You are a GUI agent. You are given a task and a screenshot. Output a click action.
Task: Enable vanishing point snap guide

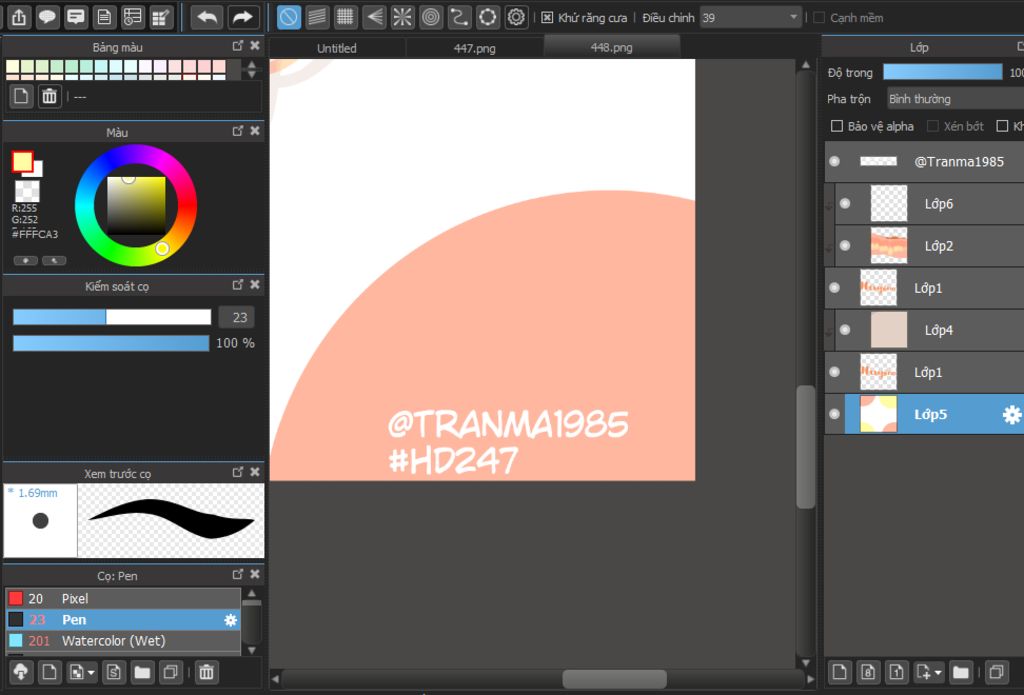[x=374, y=17]
